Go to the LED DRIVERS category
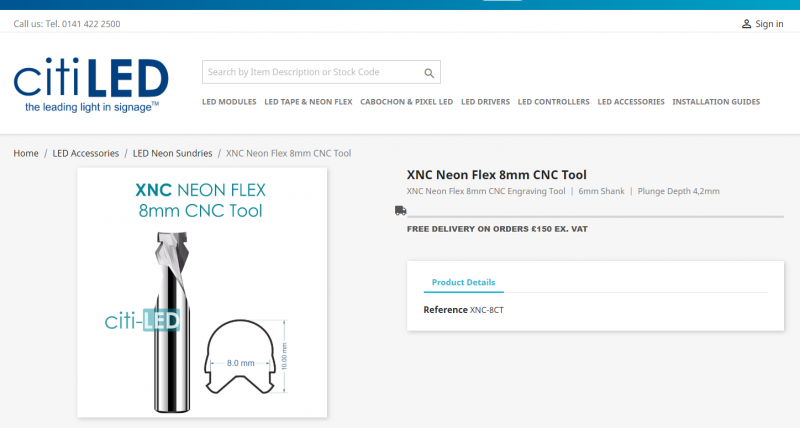Image resolution: width=800 pixels, height=428 pixels. [485, 102]
